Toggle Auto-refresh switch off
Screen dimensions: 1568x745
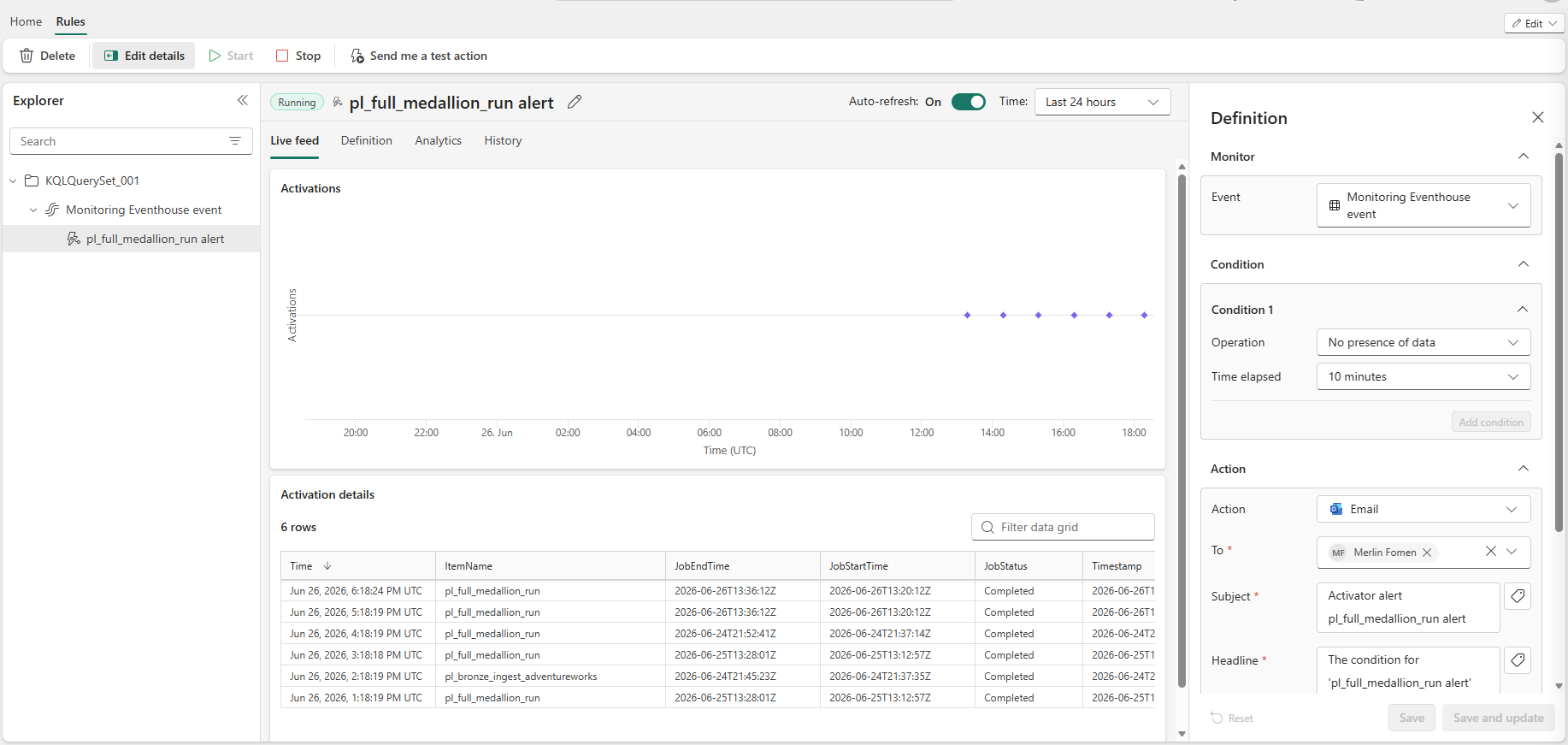click(x=969, y=102)
